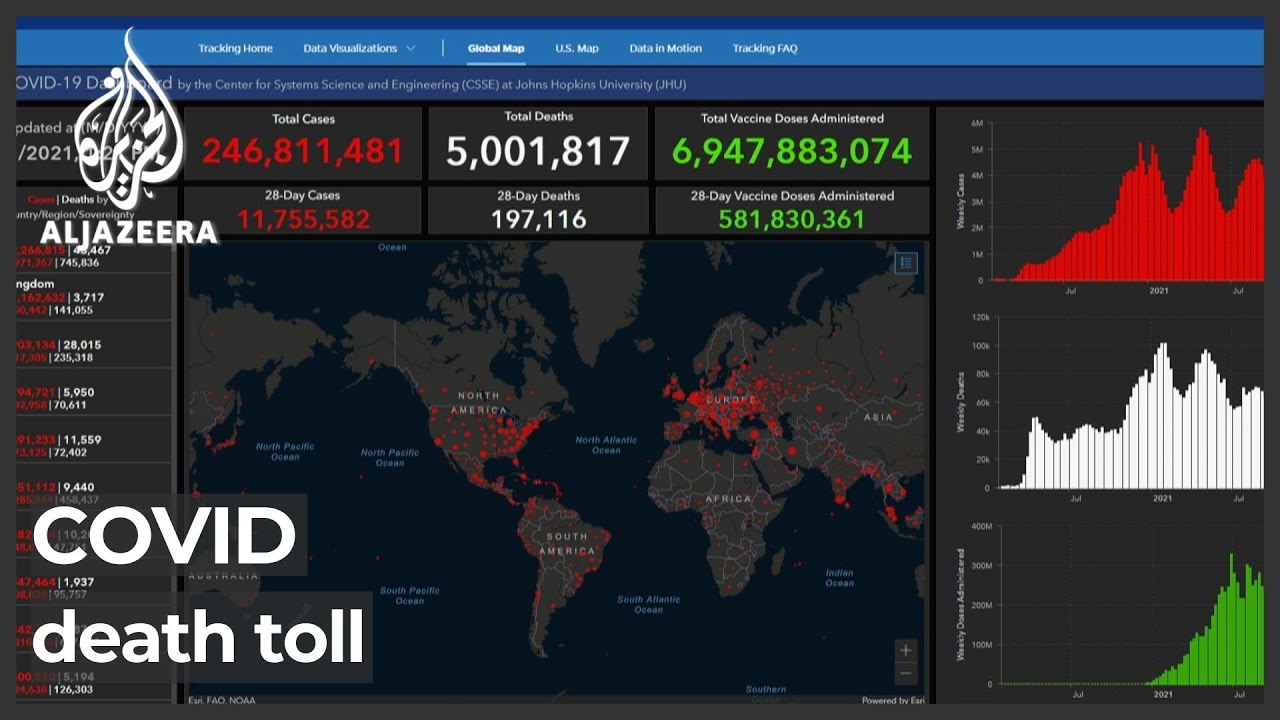The image size is (1280, 720).
Task: Click the vaccine doses total 6,947,883,074
Action: click(x=792, y=151)
